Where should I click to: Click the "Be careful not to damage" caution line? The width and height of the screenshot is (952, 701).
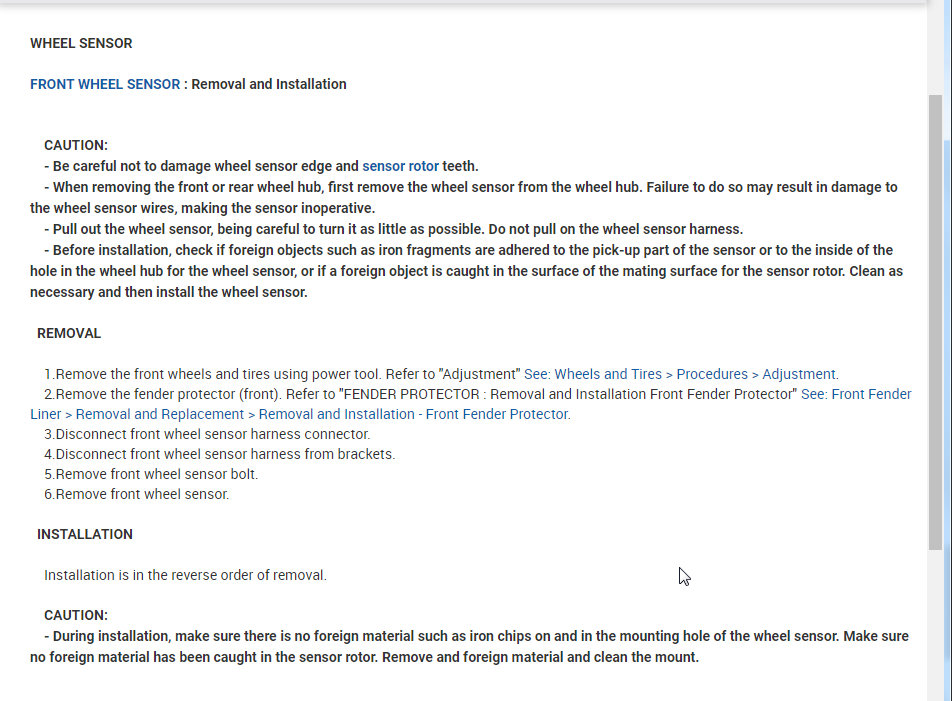[x=200, y=166]
